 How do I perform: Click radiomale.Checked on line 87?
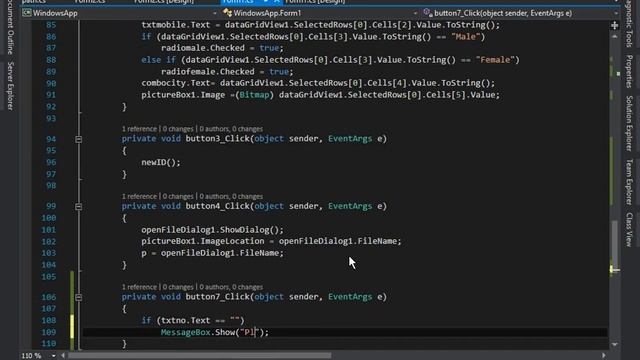click(202, 48)
